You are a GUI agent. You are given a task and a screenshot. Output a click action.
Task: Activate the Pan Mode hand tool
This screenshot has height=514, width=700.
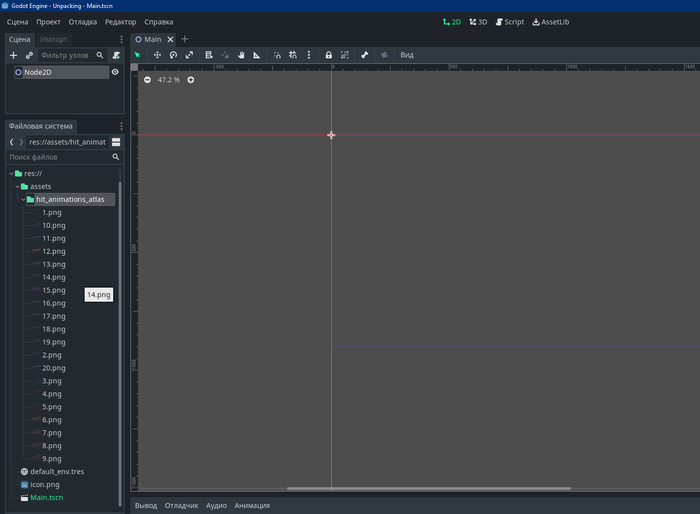pyautogui.click(x=241, y=55)
